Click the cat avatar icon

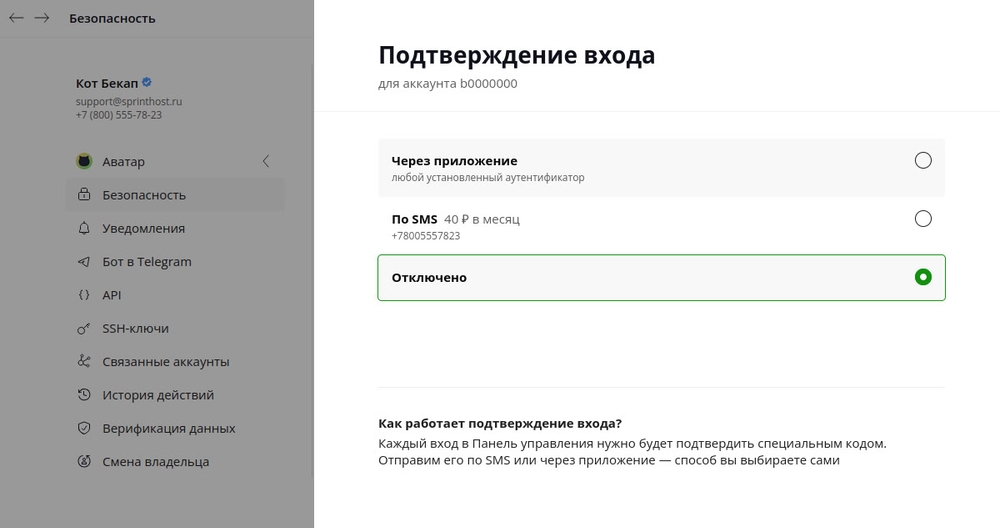(x=85, y=162)
